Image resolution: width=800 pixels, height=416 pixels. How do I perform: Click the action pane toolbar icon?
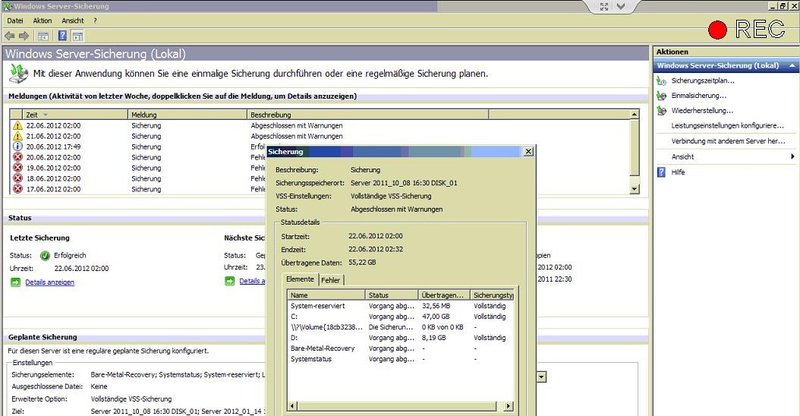pos(77,36)
